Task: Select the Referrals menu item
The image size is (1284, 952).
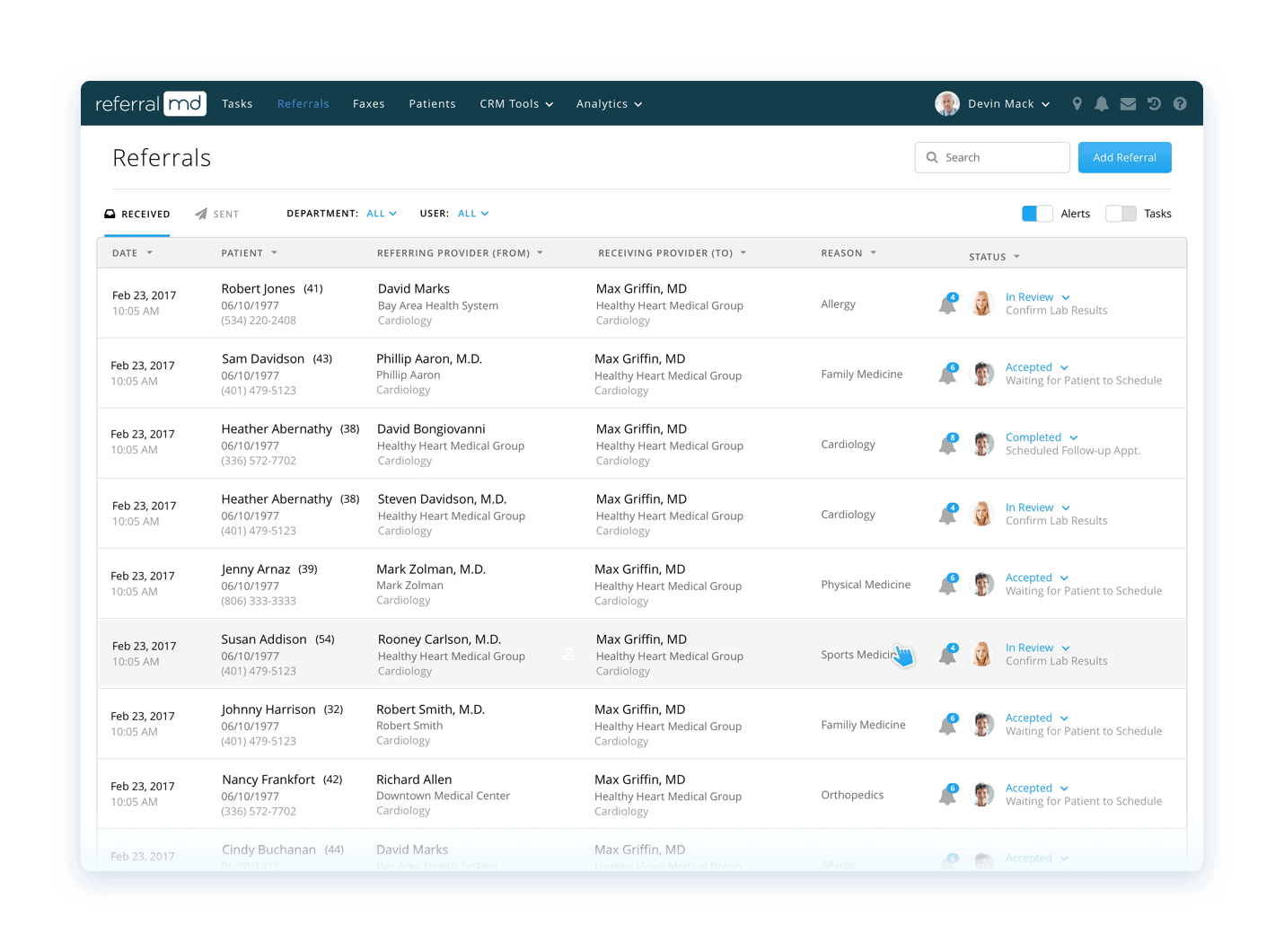Action: pos(303,104)
